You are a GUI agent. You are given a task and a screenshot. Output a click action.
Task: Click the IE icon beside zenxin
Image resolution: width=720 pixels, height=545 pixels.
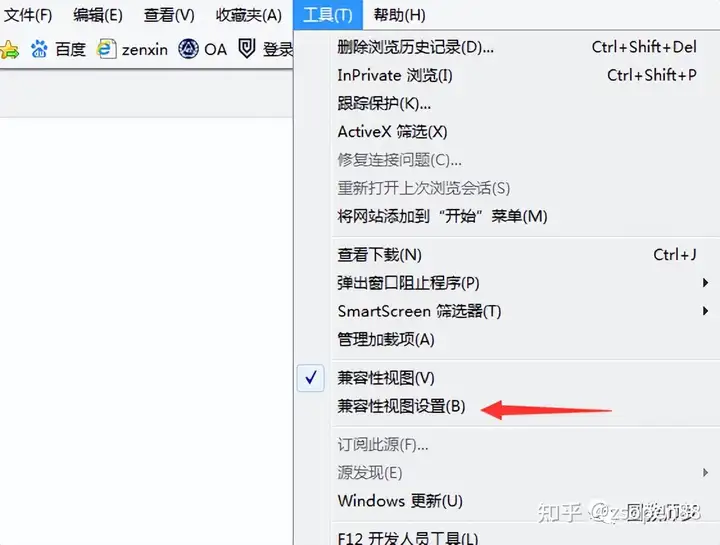point(106,49)
